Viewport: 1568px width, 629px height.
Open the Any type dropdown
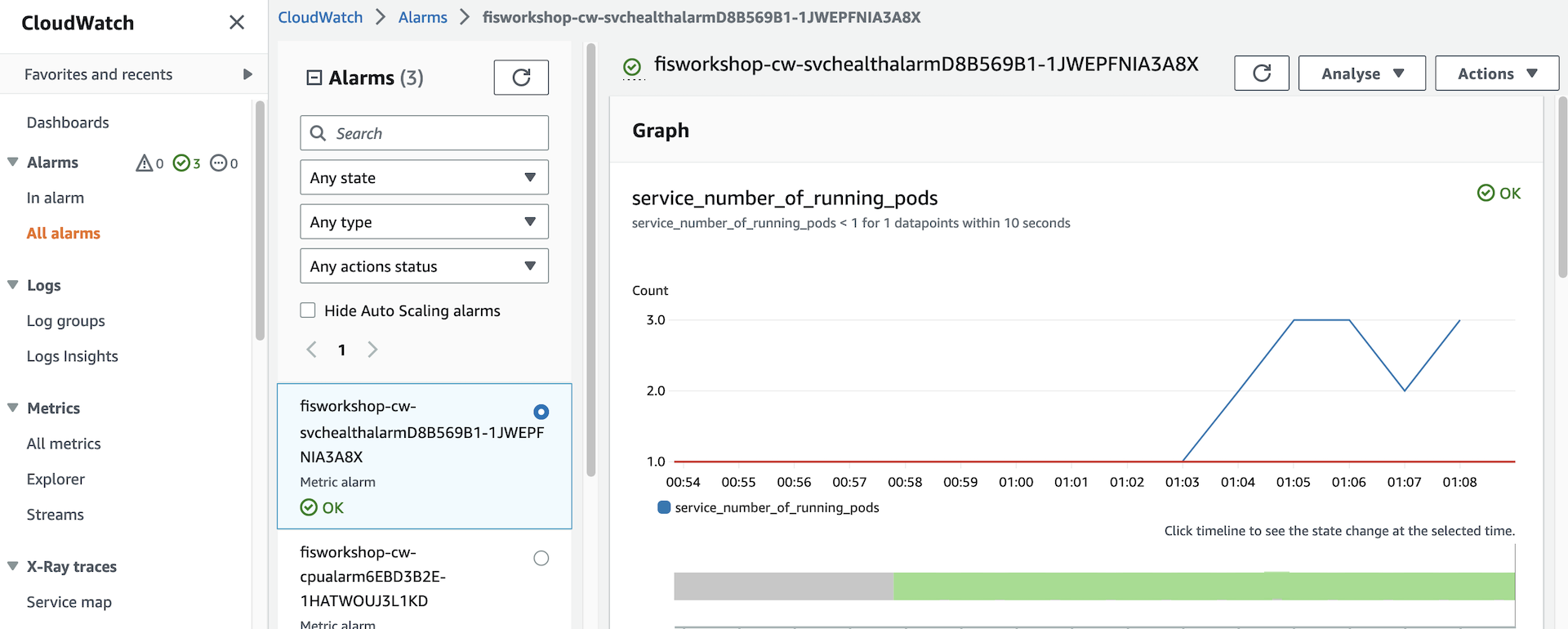pos(425,221)
